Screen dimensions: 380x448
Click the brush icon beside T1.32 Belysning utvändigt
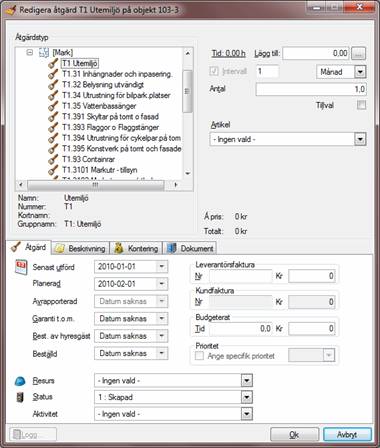click(53, 85)
